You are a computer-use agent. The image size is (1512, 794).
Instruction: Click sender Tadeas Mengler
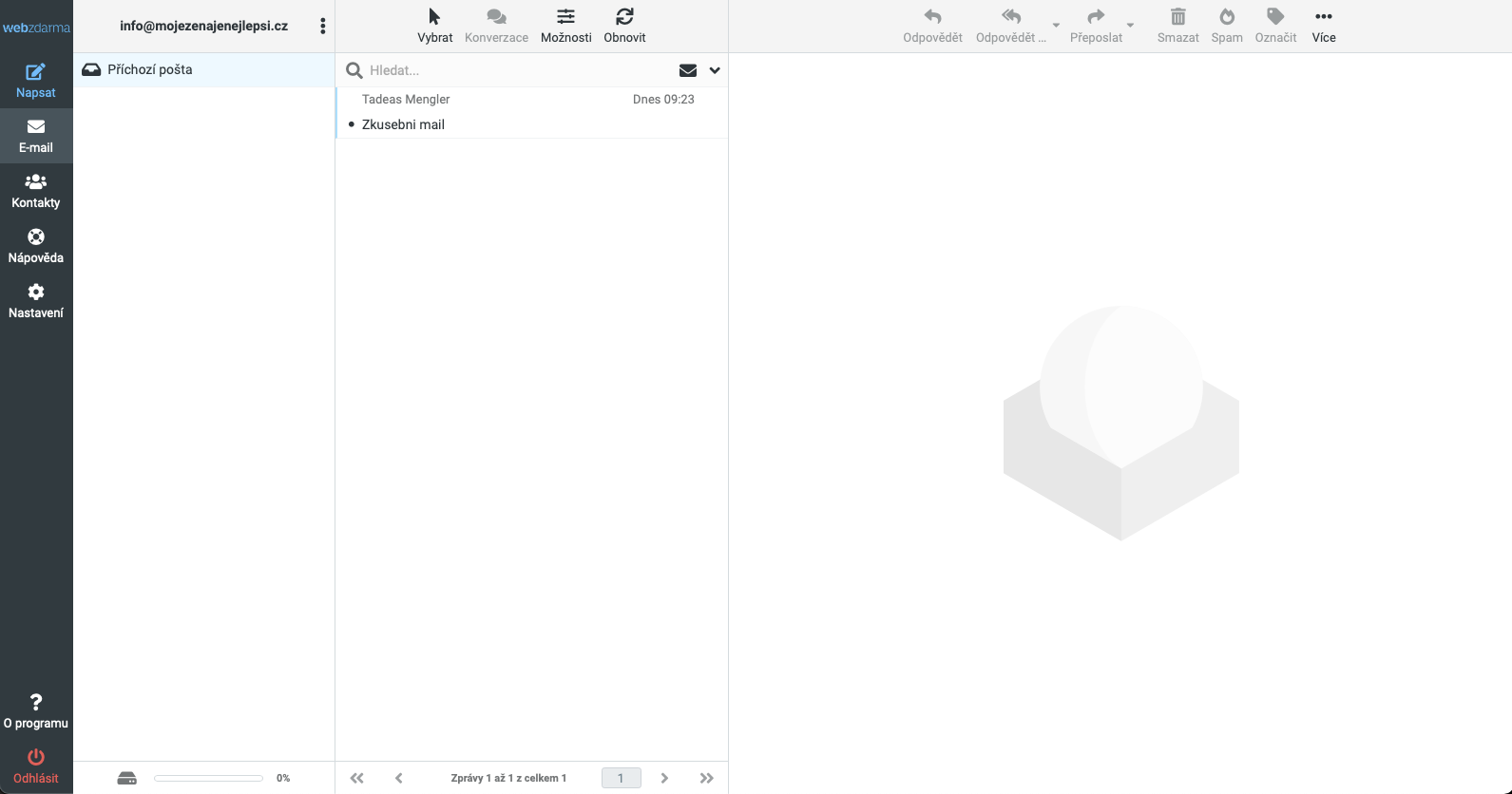click(406, 100)
